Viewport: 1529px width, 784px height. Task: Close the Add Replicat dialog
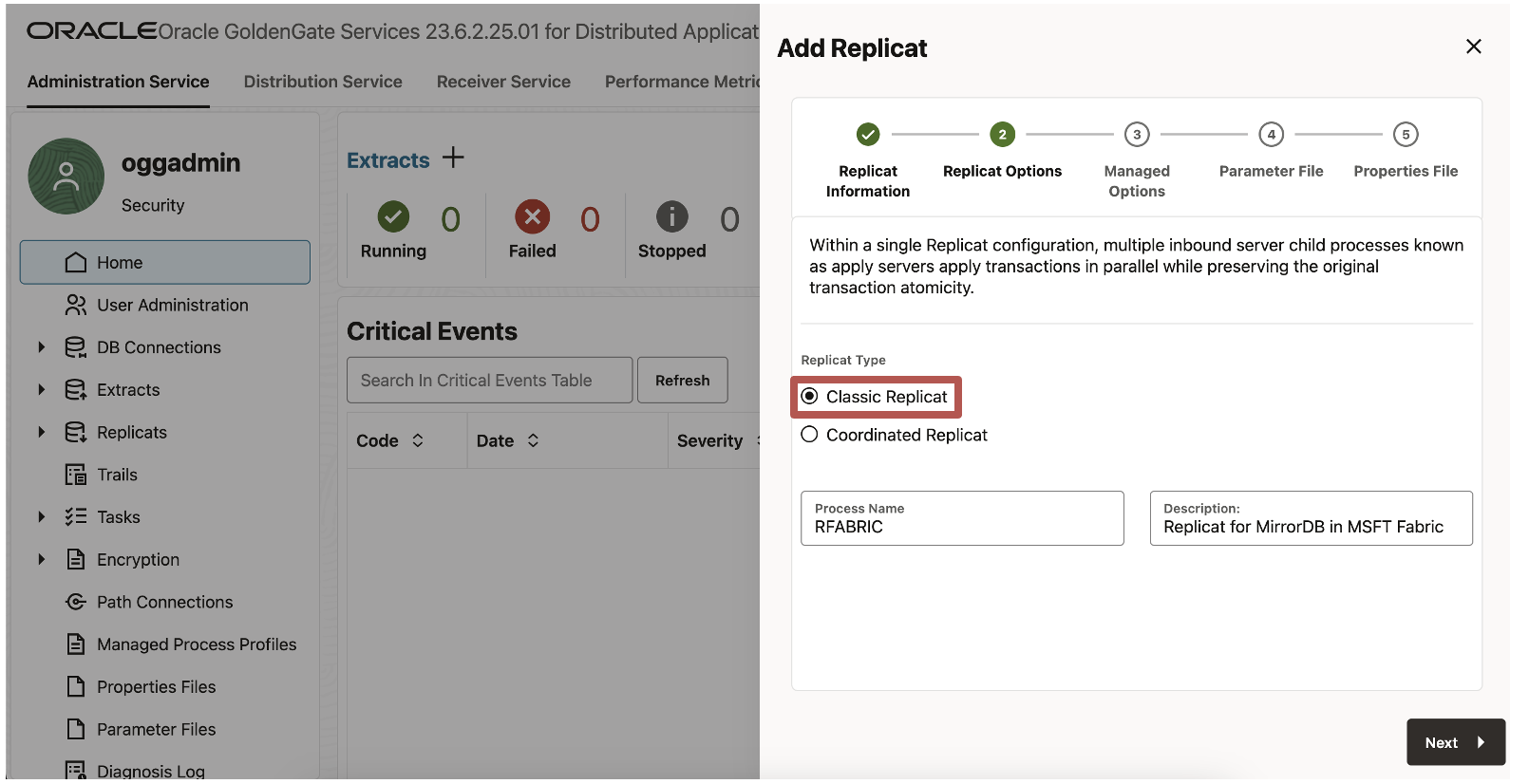[1473, 47]
